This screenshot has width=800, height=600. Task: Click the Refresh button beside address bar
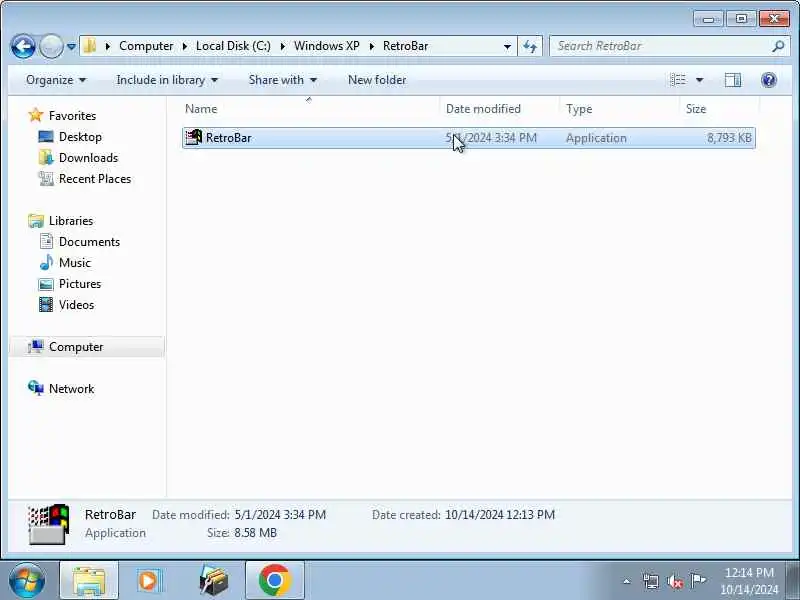530,46
